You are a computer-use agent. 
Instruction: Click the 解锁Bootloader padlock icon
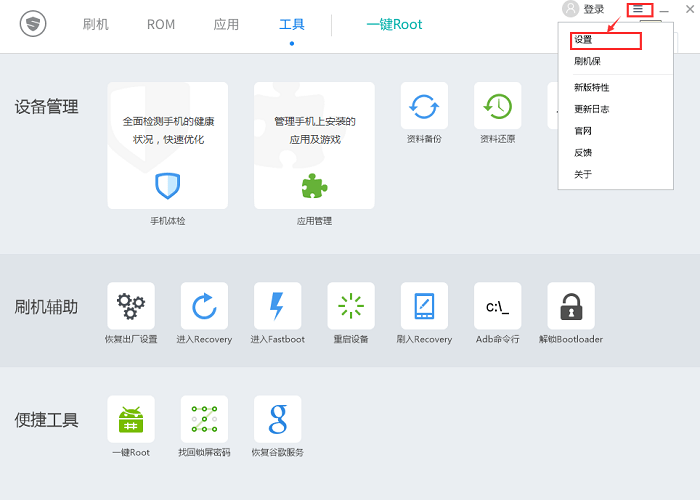click(x=571, y=306)
